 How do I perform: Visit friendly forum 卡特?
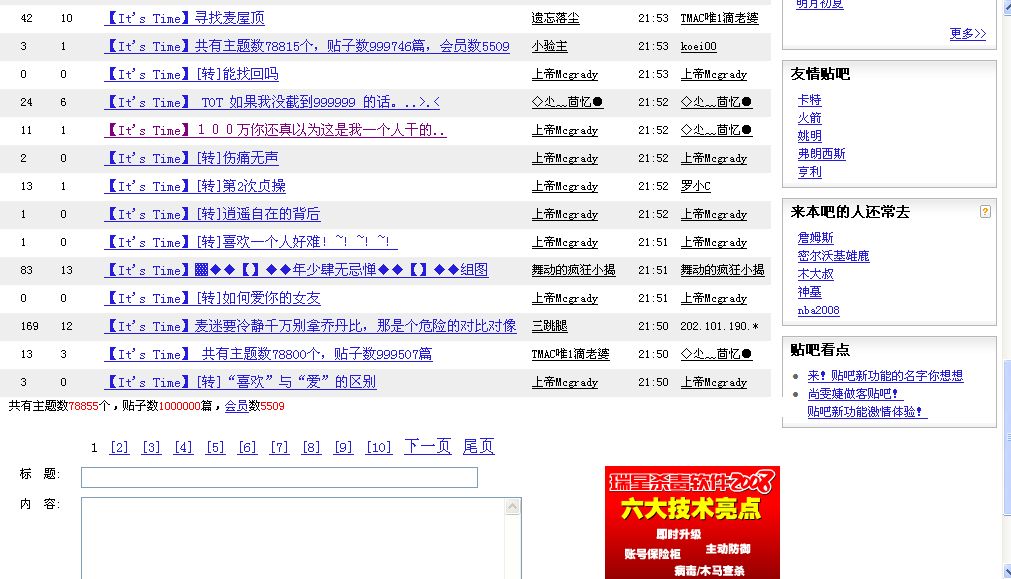pos(809,100)
